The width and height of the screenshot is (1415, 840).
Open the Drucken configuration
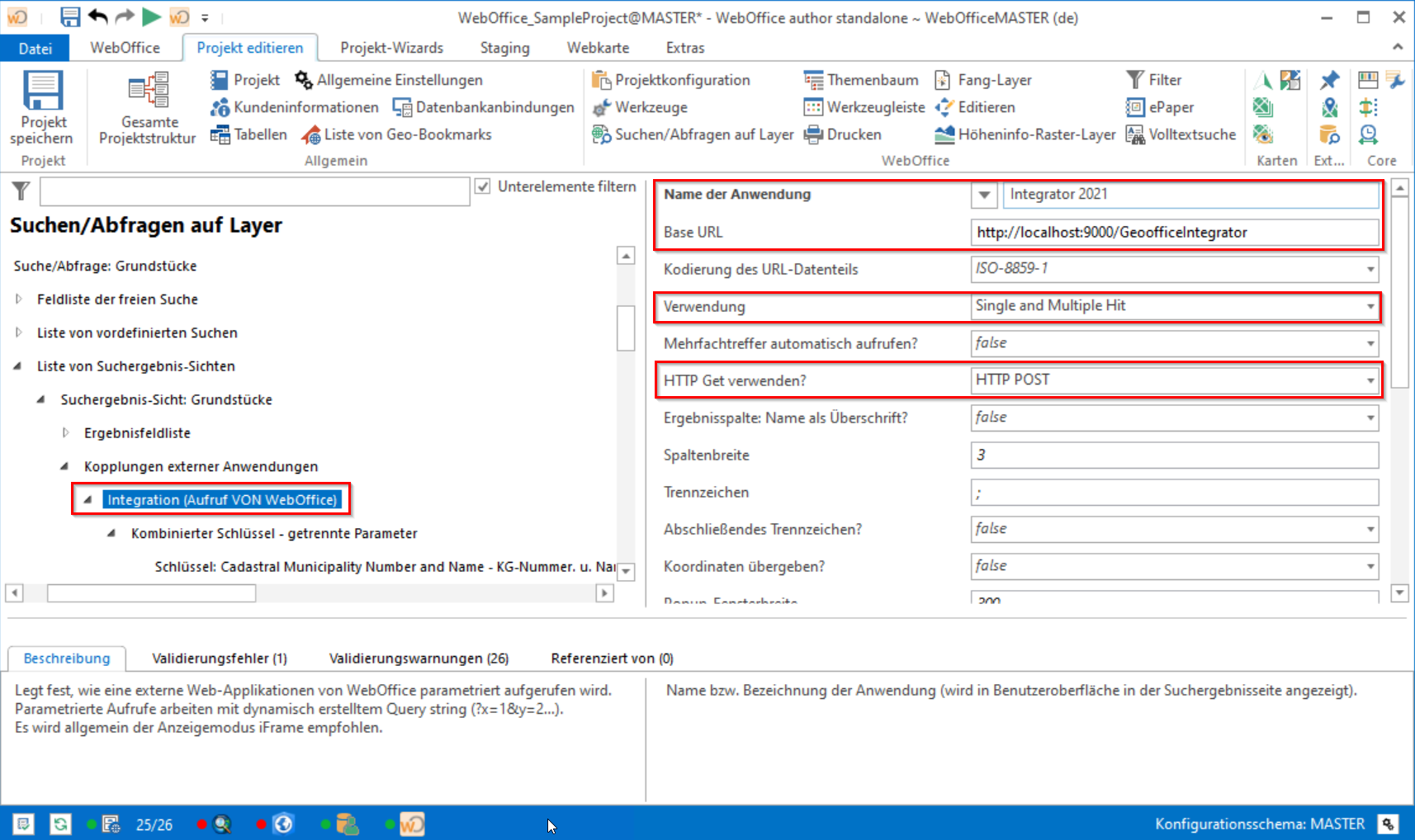pyautogui.click(x=844, y=134)
